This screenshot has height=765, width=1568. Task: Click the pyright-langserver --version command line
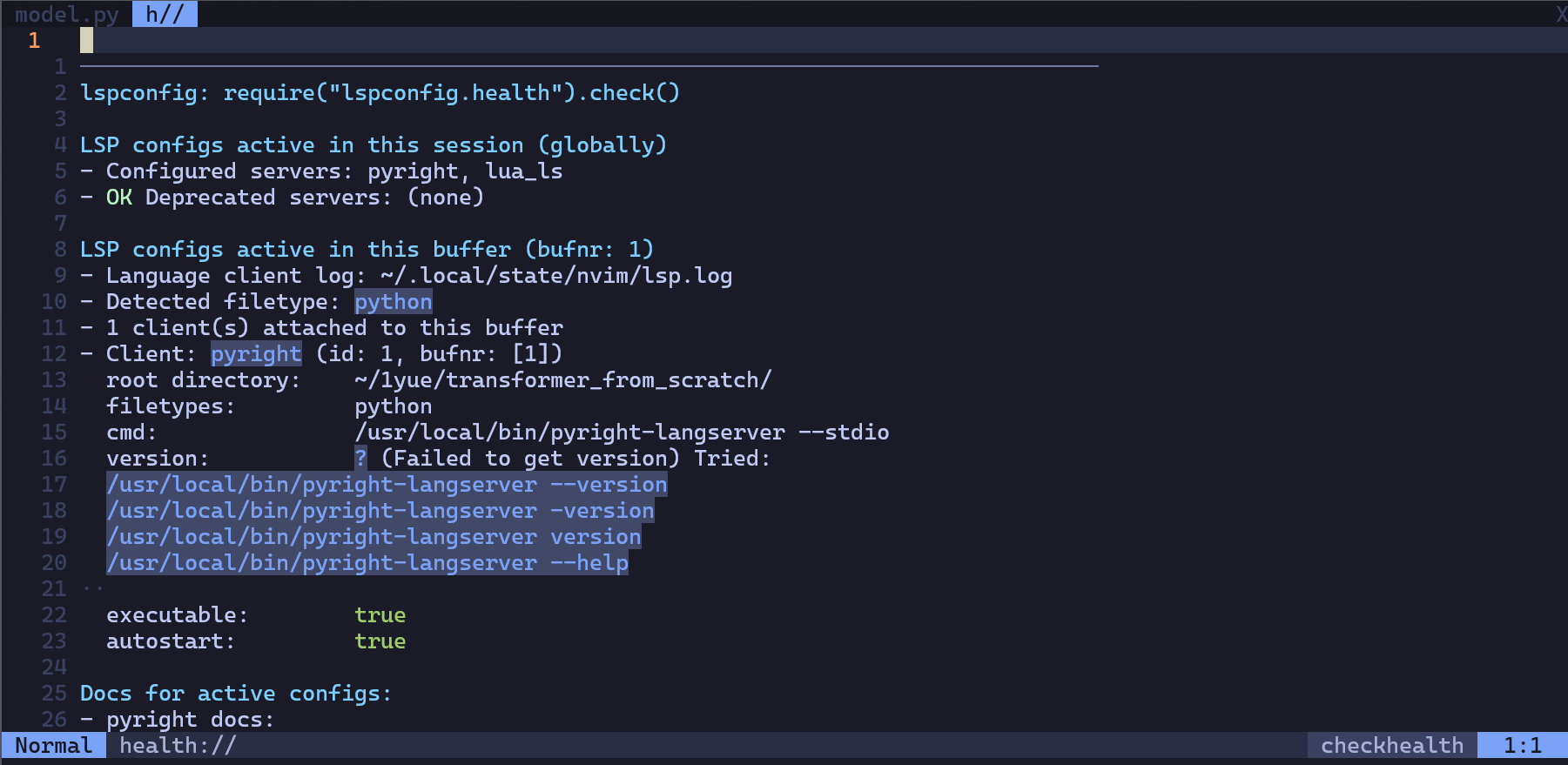[x=387, y=485]
